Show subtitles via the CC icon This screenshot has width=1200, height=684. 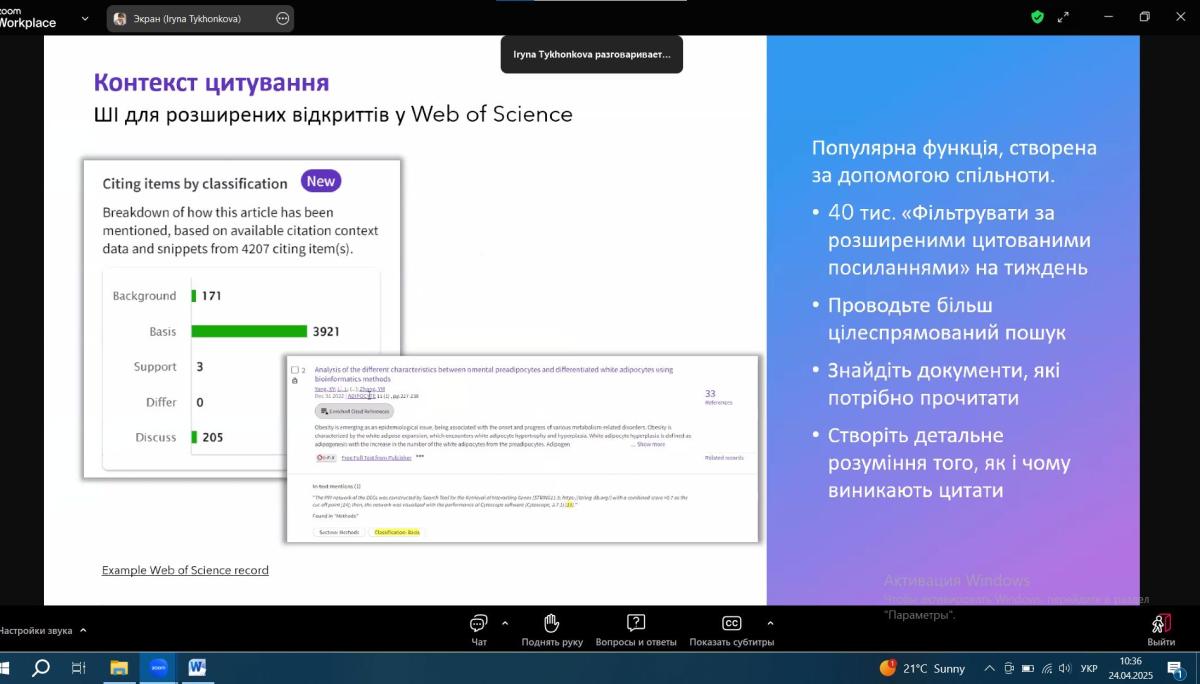click(731, 624)
